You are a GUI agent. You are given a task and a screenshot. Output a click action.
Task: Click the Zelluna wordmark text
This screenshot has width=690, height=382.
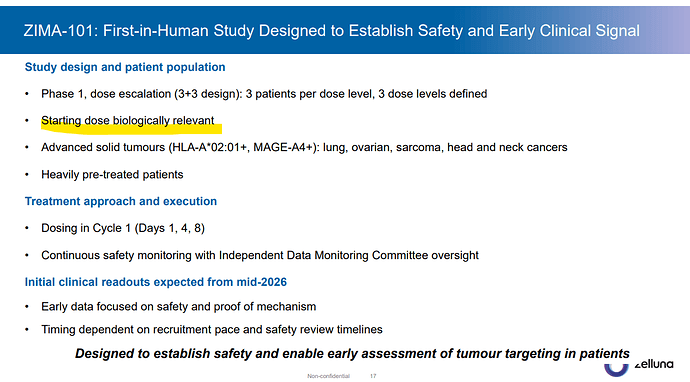654,364
